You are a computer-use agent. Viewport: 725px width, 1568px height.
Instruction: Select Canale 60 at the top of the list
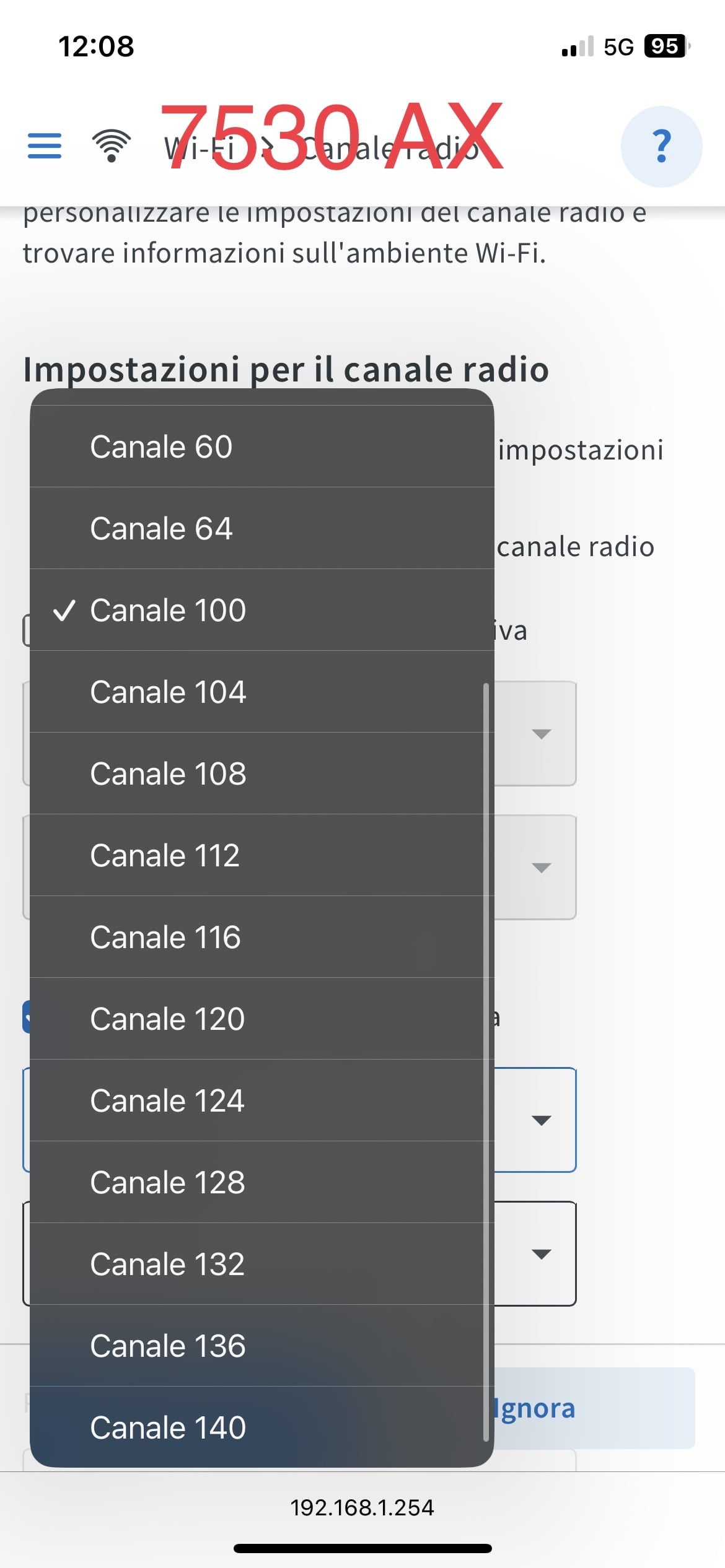(162, 446)
